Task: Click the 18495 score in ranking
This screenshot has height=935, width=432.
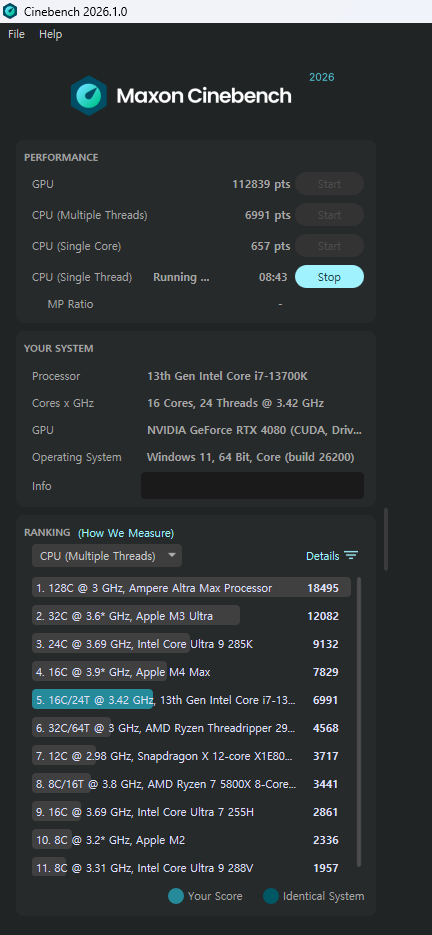Action: tap(323, 588)
